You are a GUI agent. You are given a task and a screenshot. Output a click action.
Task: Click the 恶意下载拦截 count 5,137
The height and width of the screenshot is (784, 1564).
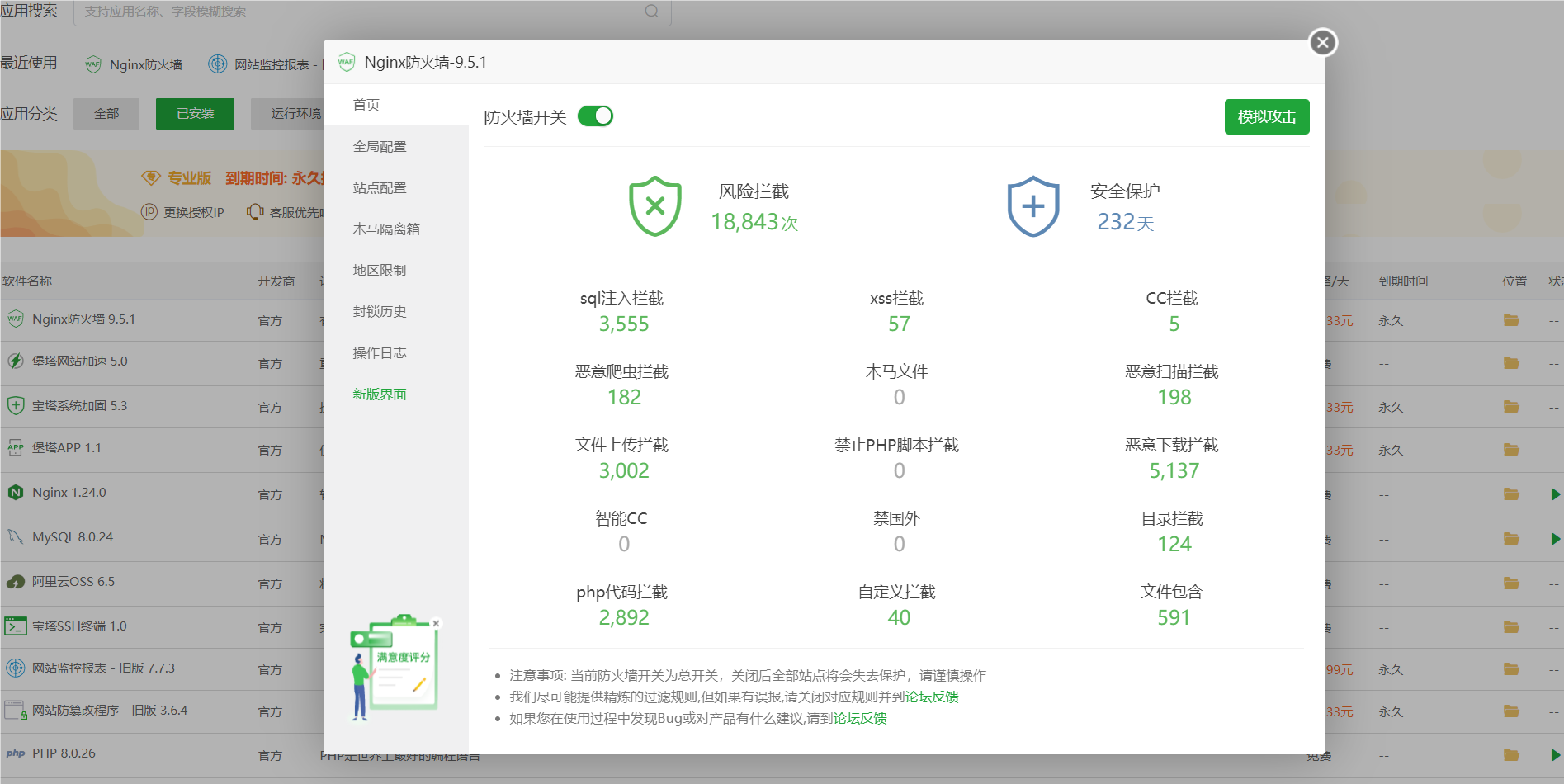pyautogui.click(x=1174, y=471)
